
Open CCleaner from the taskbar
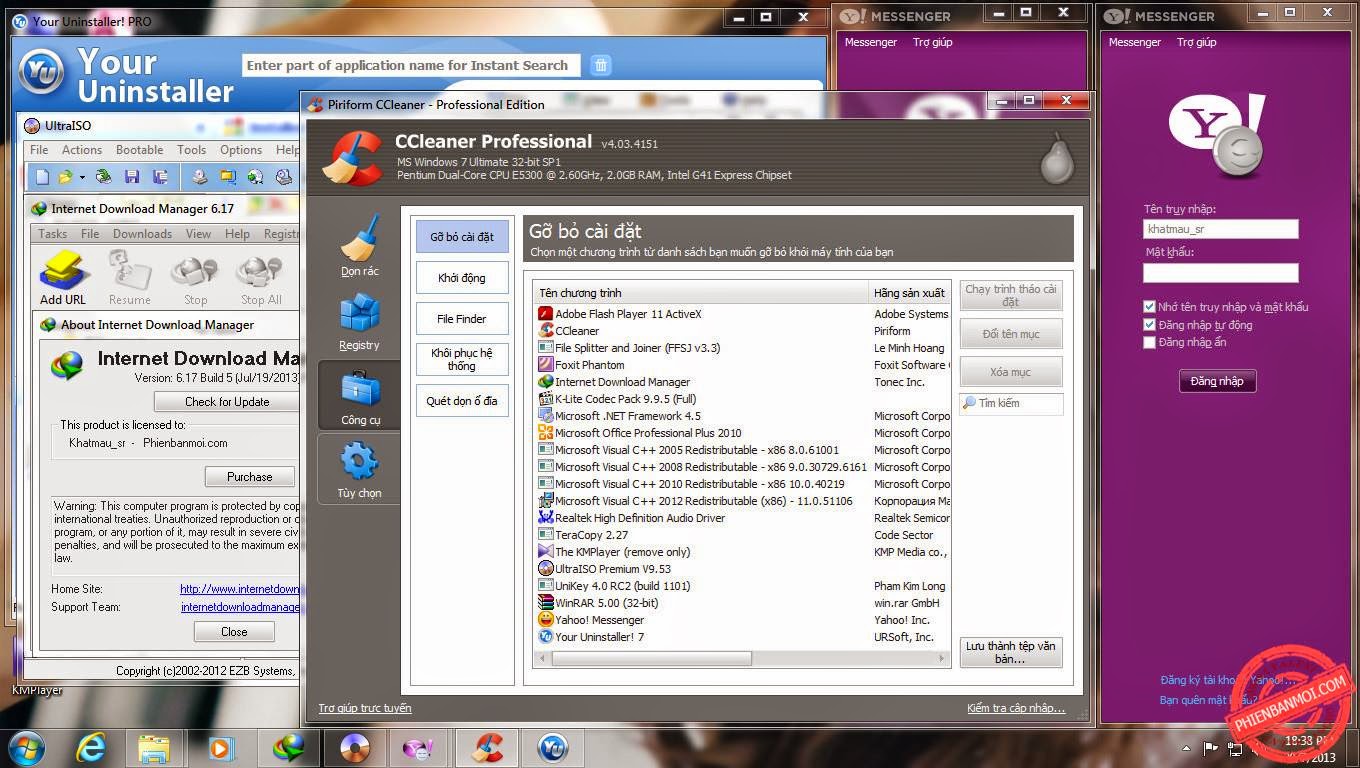487,747
